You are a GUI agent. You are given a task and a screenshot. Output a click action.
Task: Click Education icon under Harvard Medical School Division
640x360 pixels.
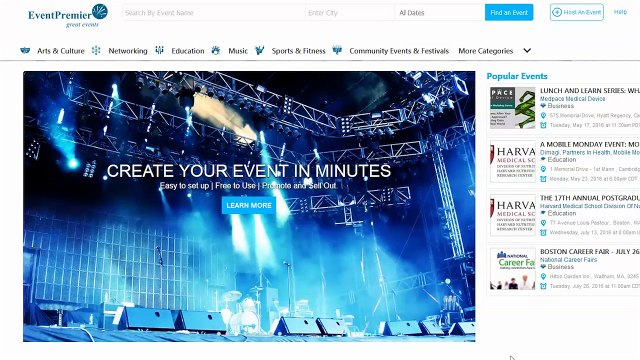coord(543,213)
